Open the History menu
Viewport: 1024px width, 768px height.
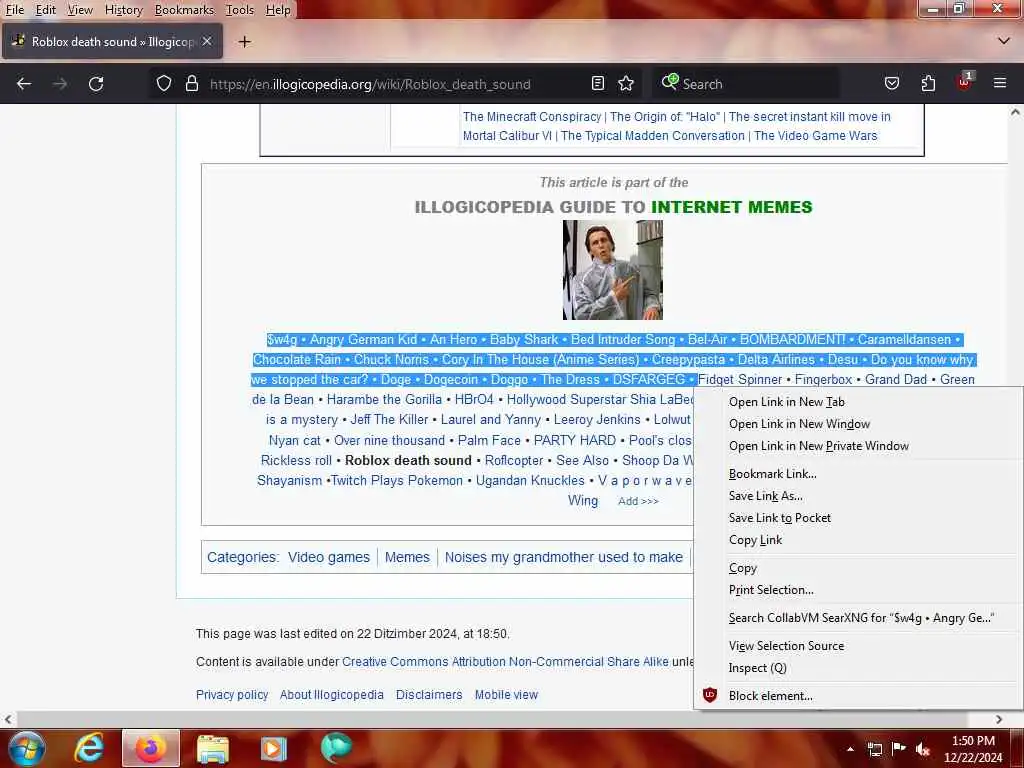[123, 10]
